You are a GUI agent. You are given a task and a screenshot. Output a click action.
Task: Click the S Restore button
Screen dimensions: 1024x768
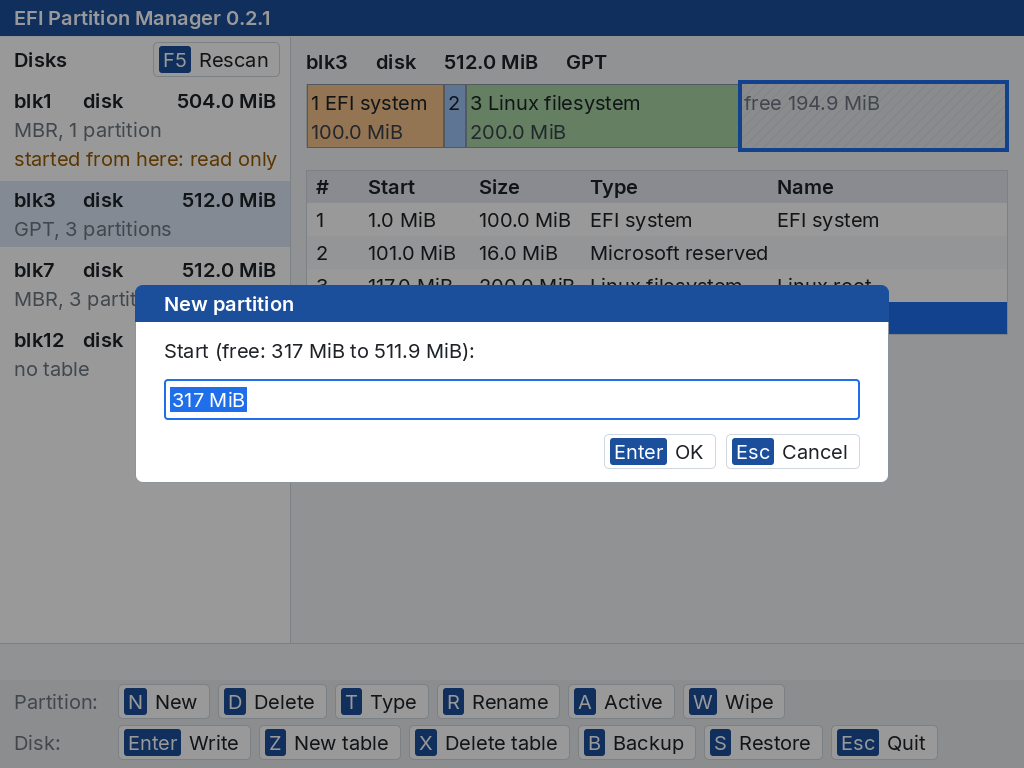point(763,743)
